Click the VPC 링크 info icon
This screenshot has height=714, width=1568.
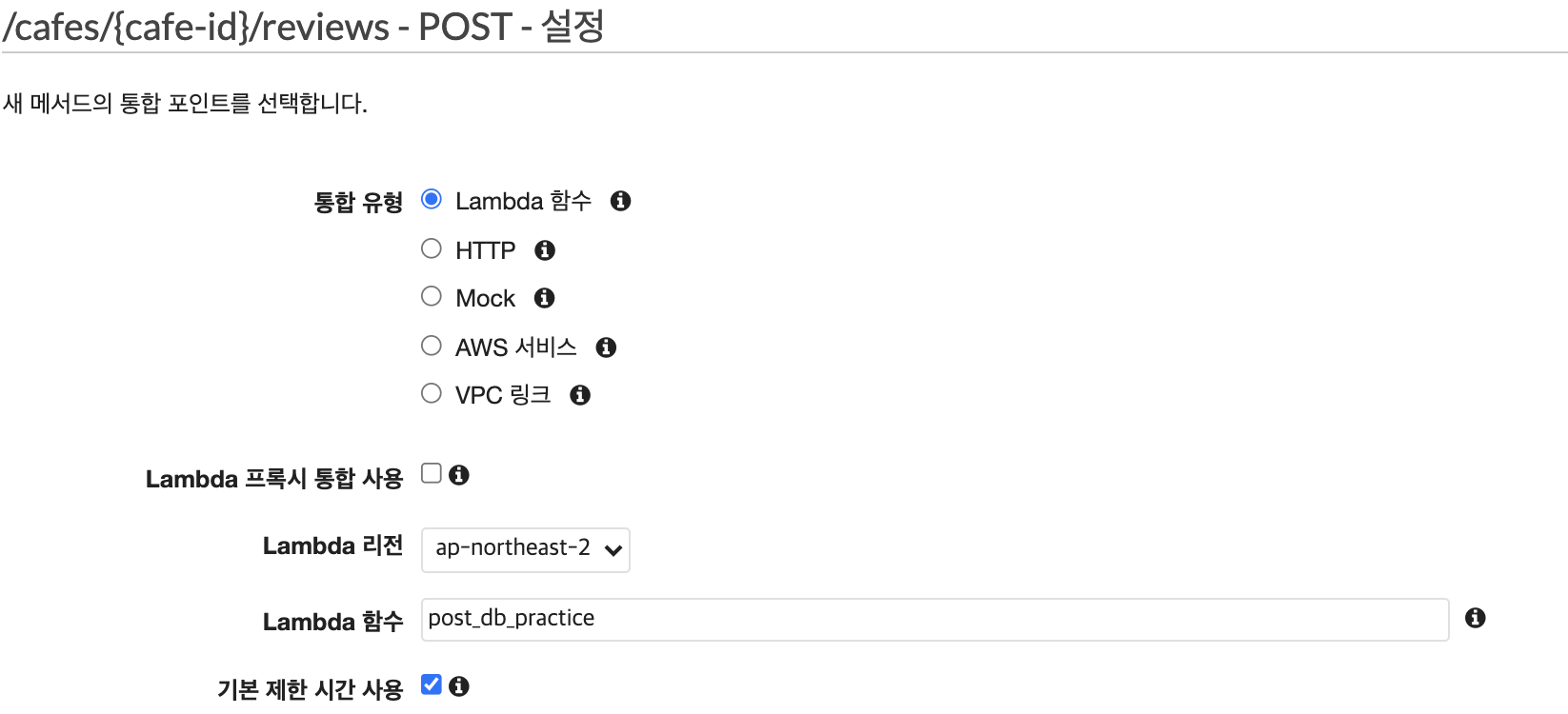tap(580, 393)
